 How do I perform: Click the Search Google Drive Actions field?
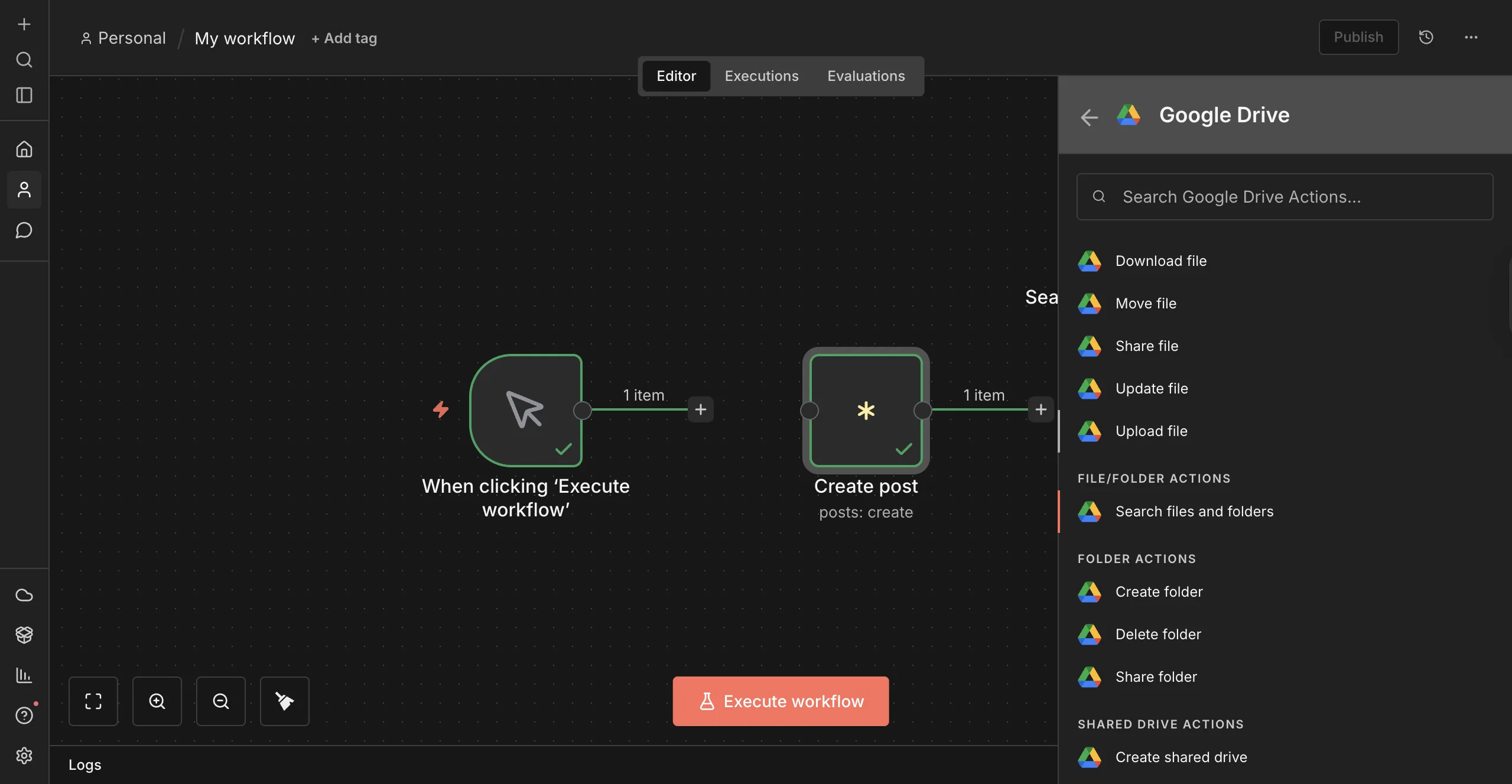1284,196
